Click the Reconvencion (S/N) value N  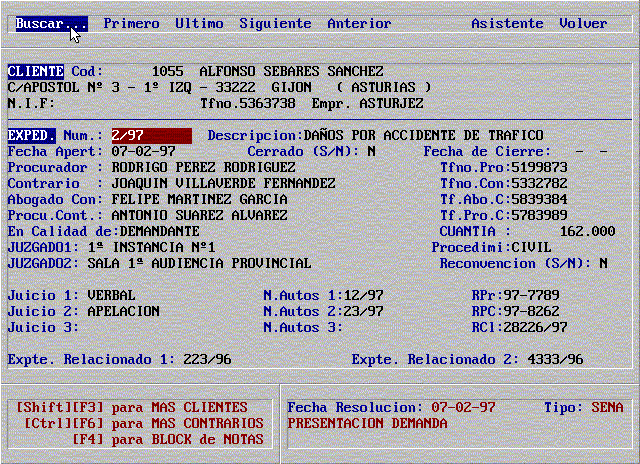tap(603, 263)
